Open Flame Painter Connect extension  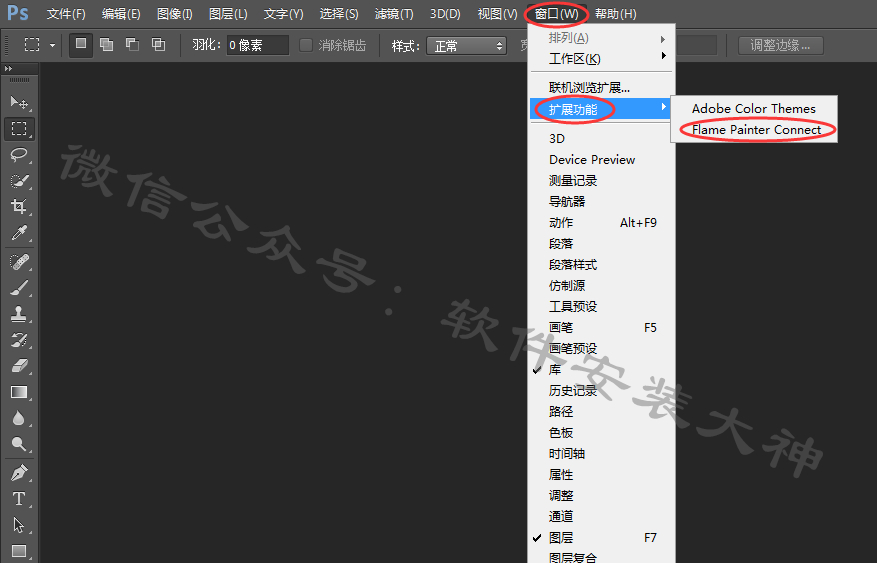[753, 130]
